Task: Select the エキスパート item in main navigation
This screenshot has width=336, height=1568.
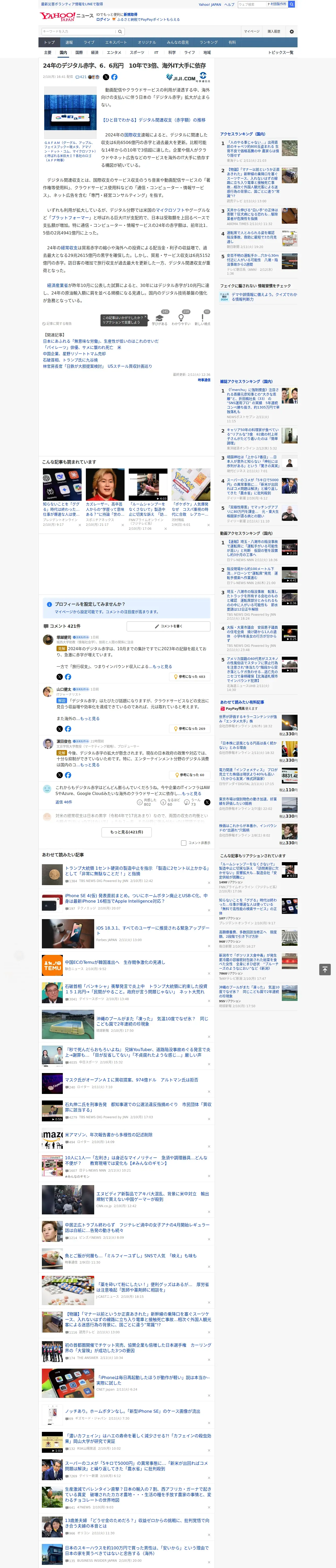Action: (116, 43)
